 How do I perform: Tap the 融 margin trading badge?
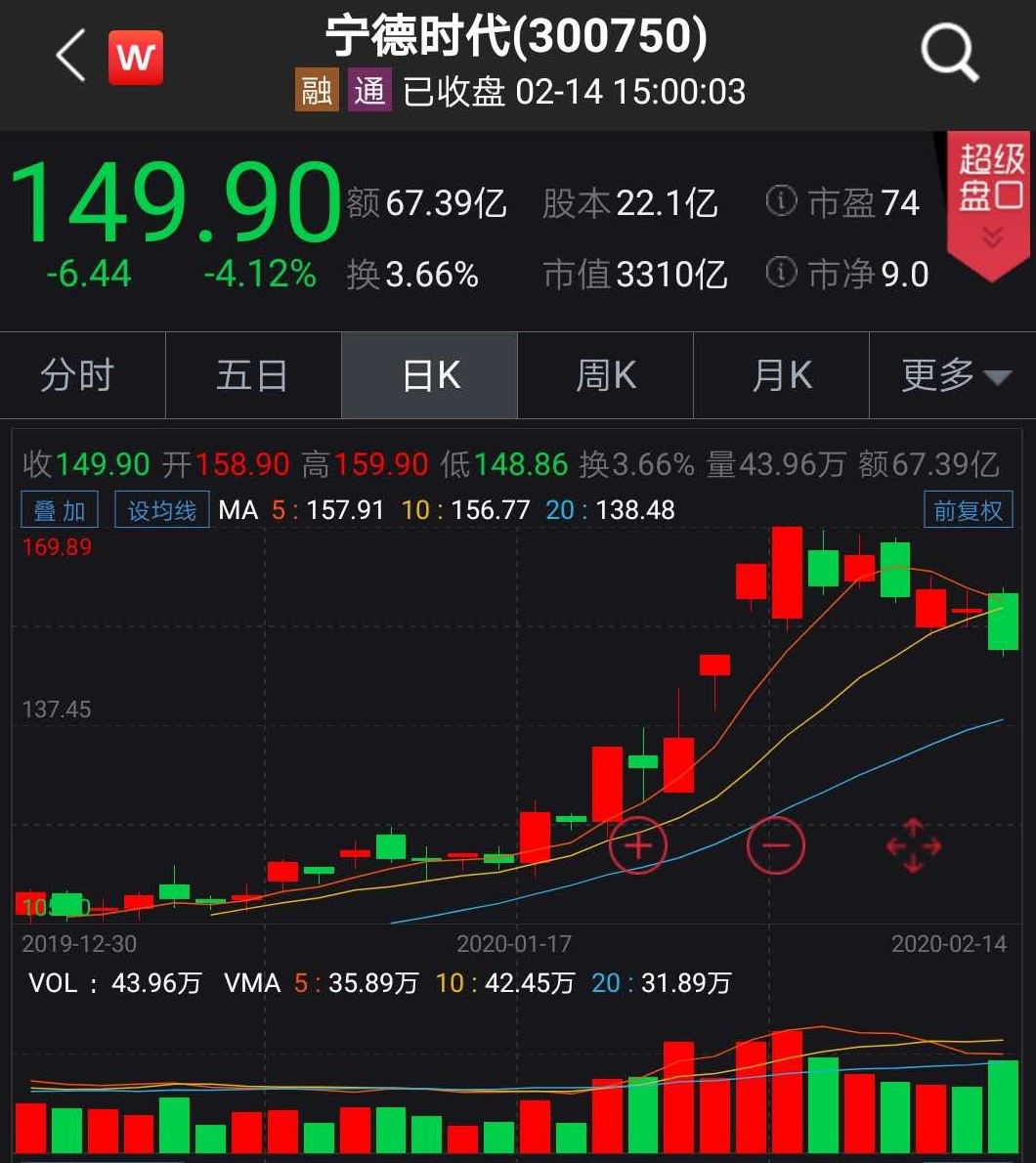point(317,91)
